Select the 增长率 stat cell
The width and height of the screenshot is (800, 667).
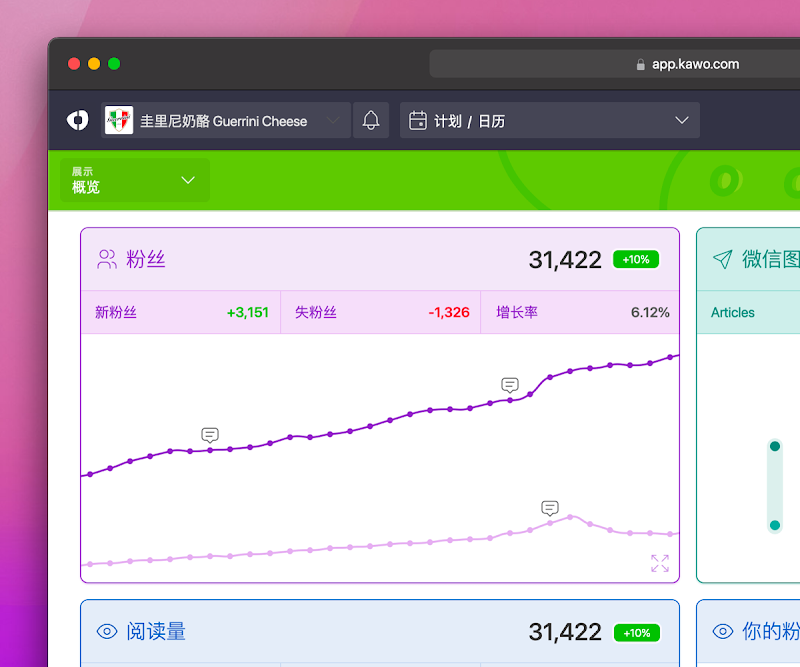580,312
